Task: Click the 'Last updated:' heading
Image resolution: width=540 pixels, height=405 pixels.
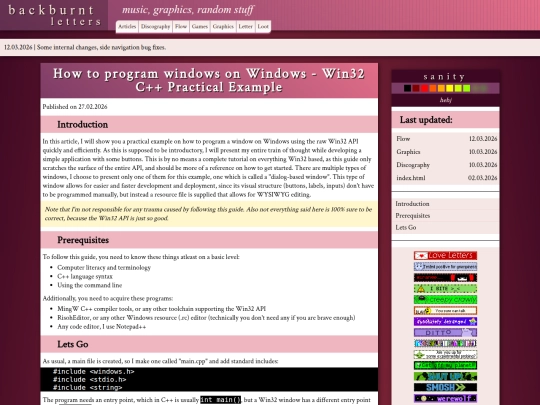Action: pos(426,120)
